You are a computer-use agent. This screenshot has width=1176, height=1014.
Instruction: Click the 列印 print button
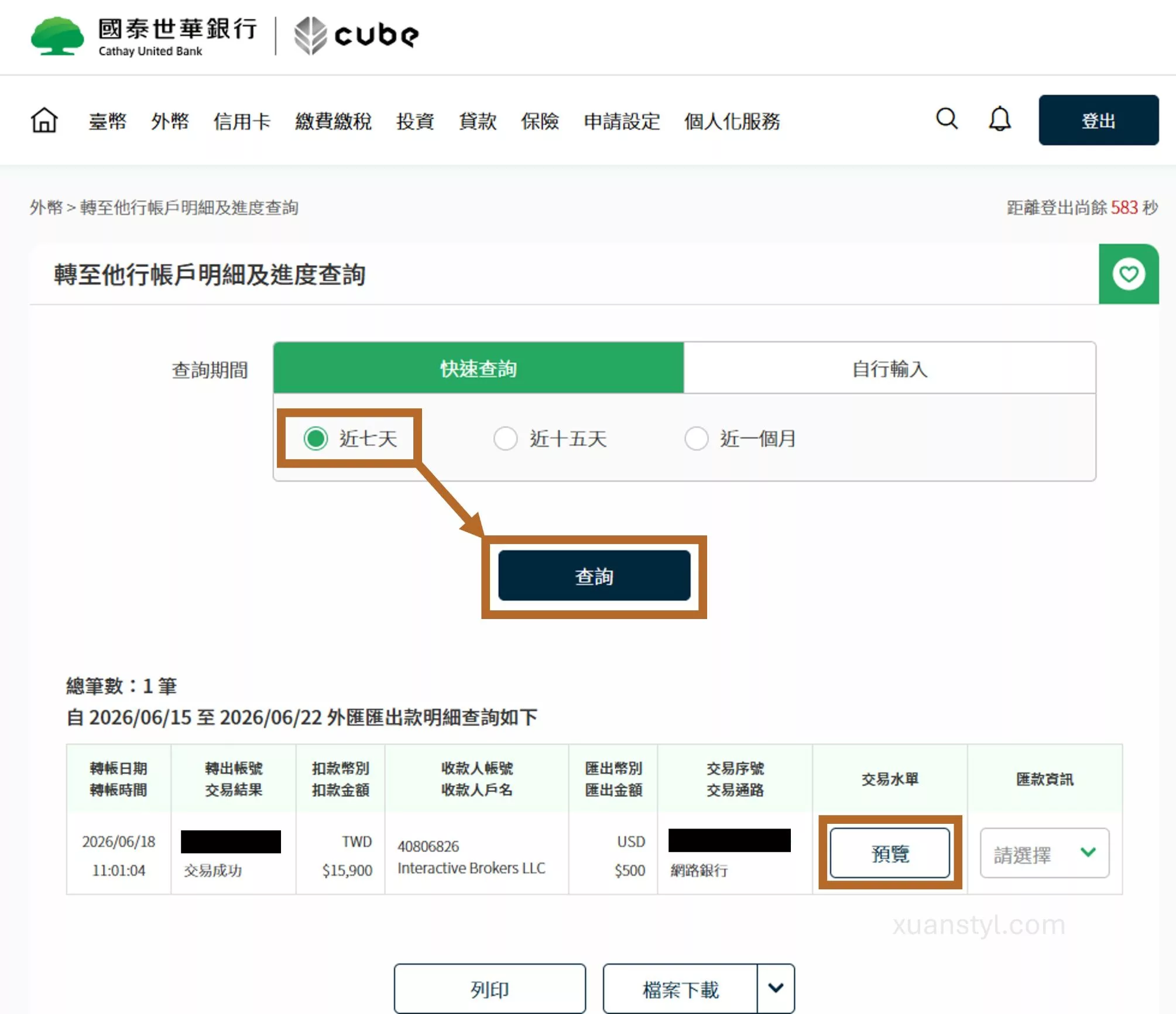[489, 989]
